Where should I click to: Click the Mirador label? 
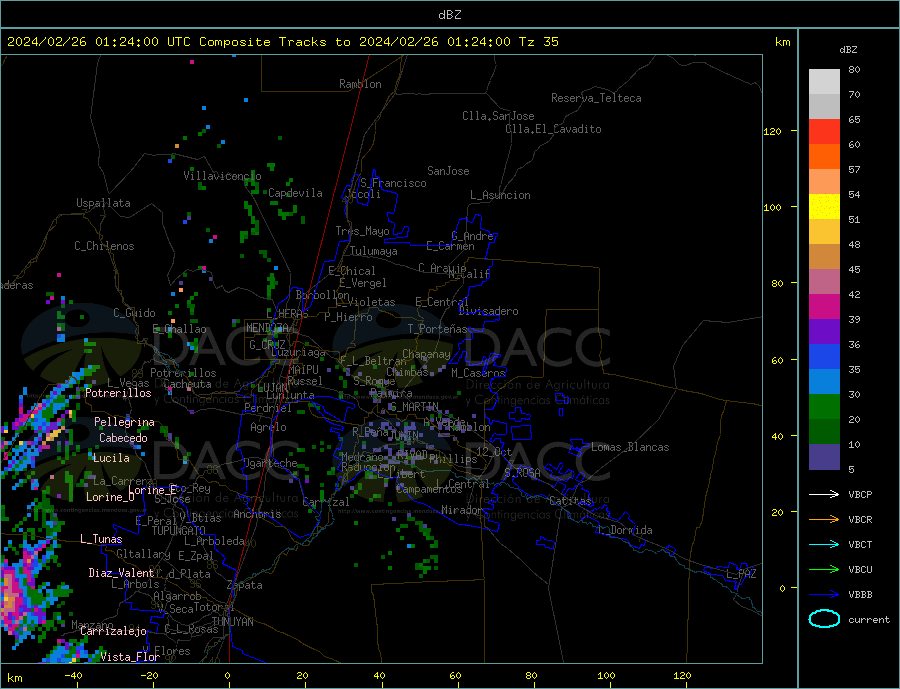[463, 510]
